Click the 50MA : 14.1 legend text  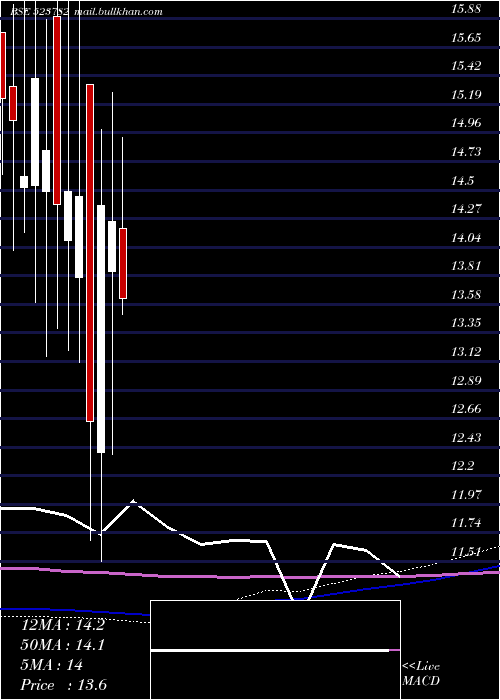tap(63, 645)
